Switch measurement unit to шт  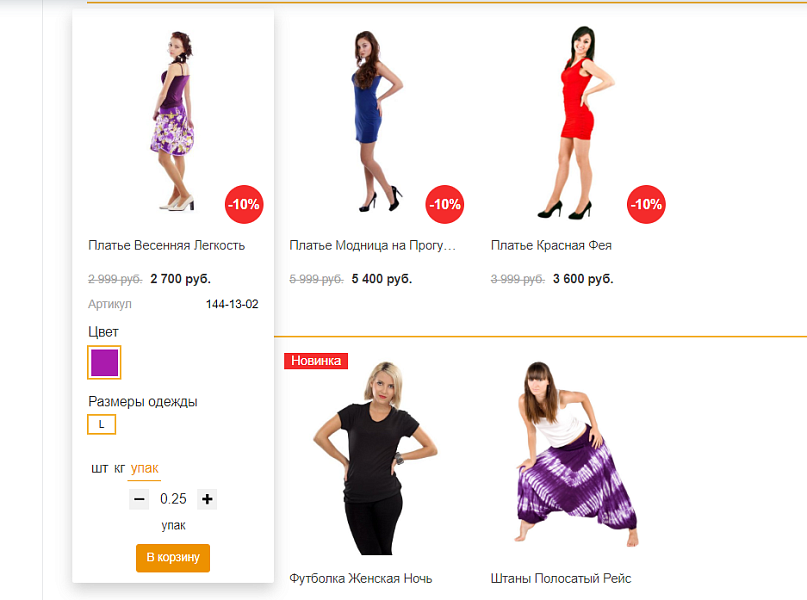pyautogui.click(x=99, y=468)
